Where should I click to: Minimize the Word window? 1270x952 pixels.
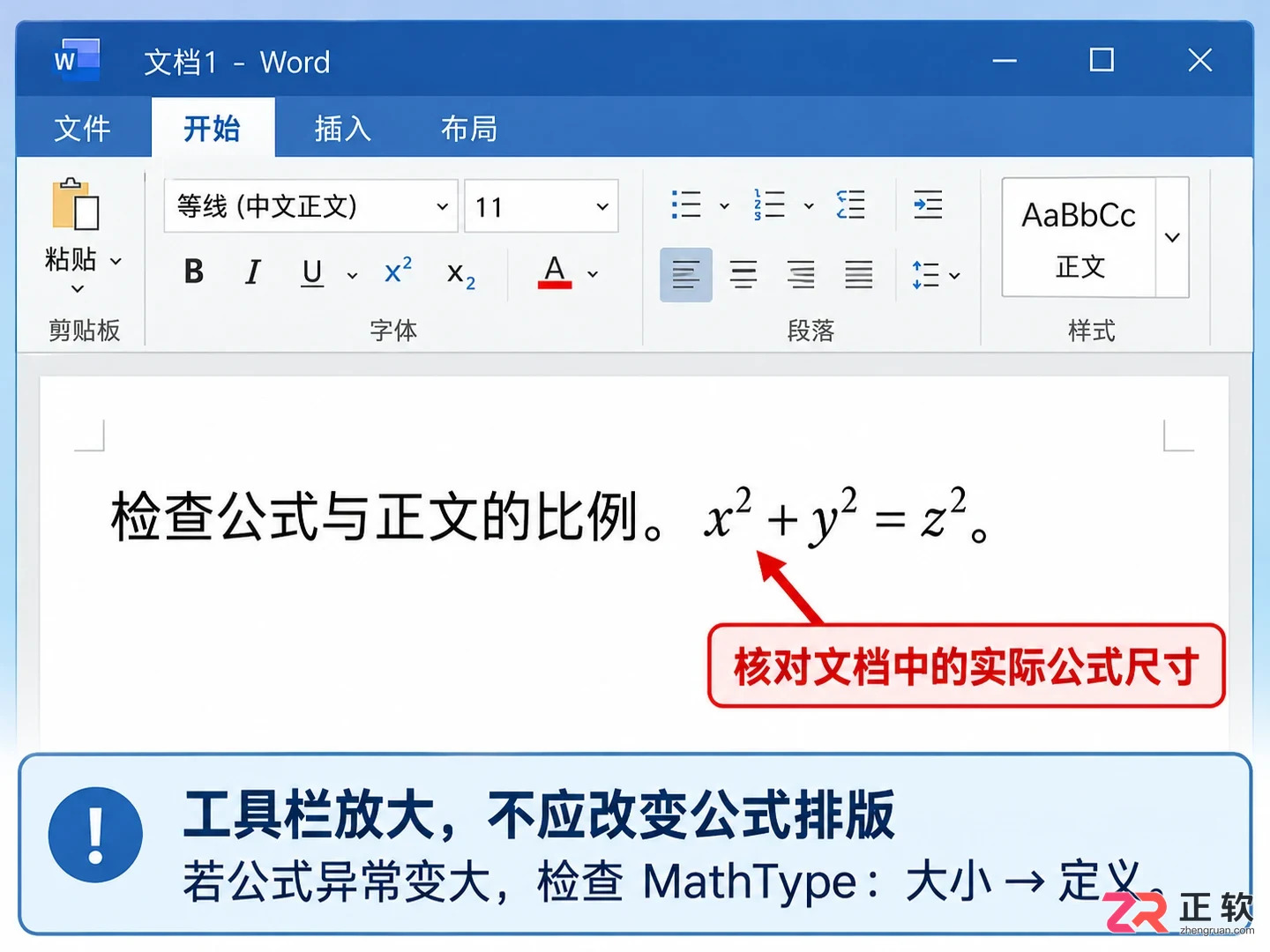pyautogui.click(x=1005, y=61)
